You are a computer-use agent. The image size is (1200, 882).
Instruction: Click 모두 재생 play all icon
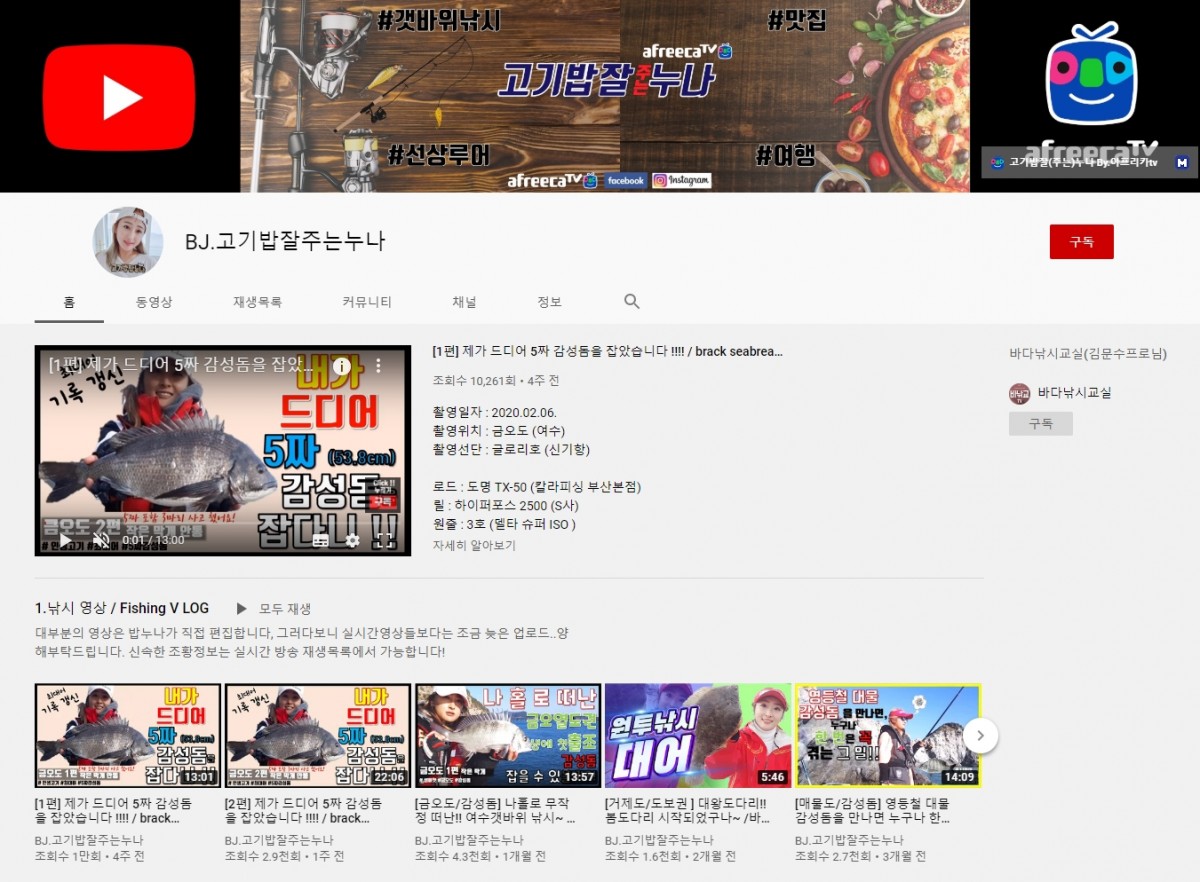[x=242, y=608]
